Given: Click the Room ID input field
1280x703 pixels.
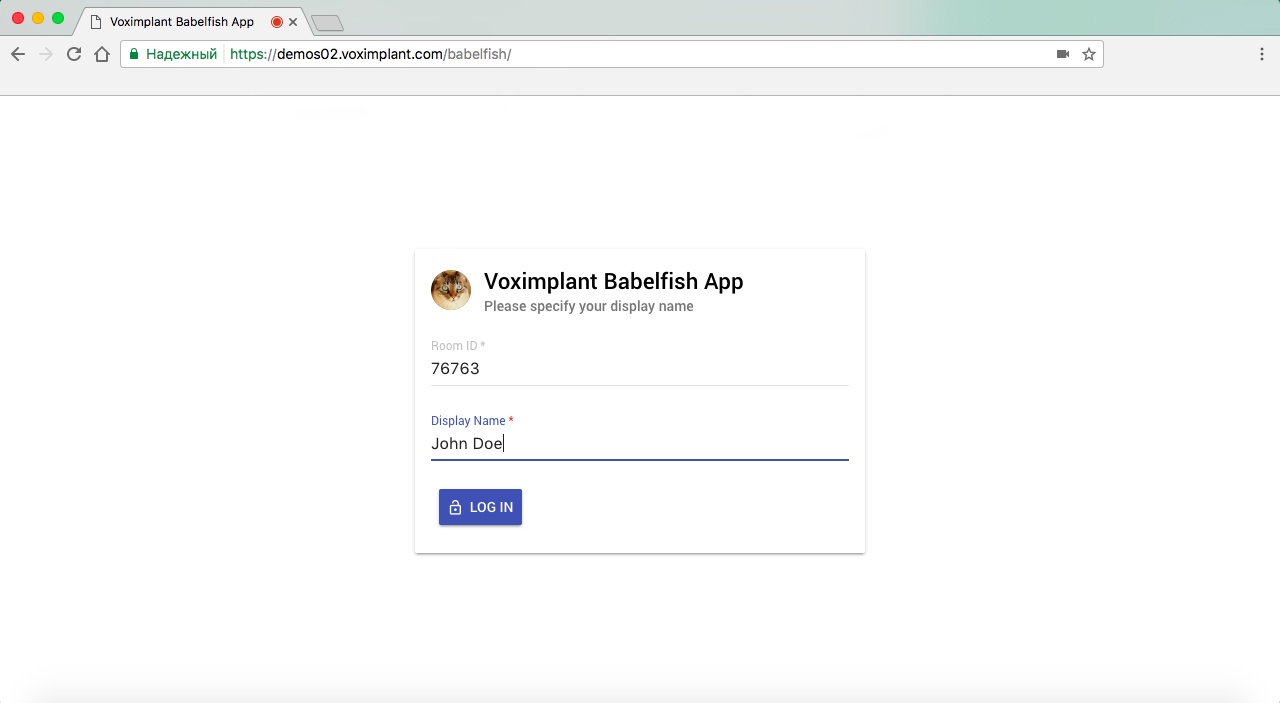Looking at the screenshot, I should 640,369.
